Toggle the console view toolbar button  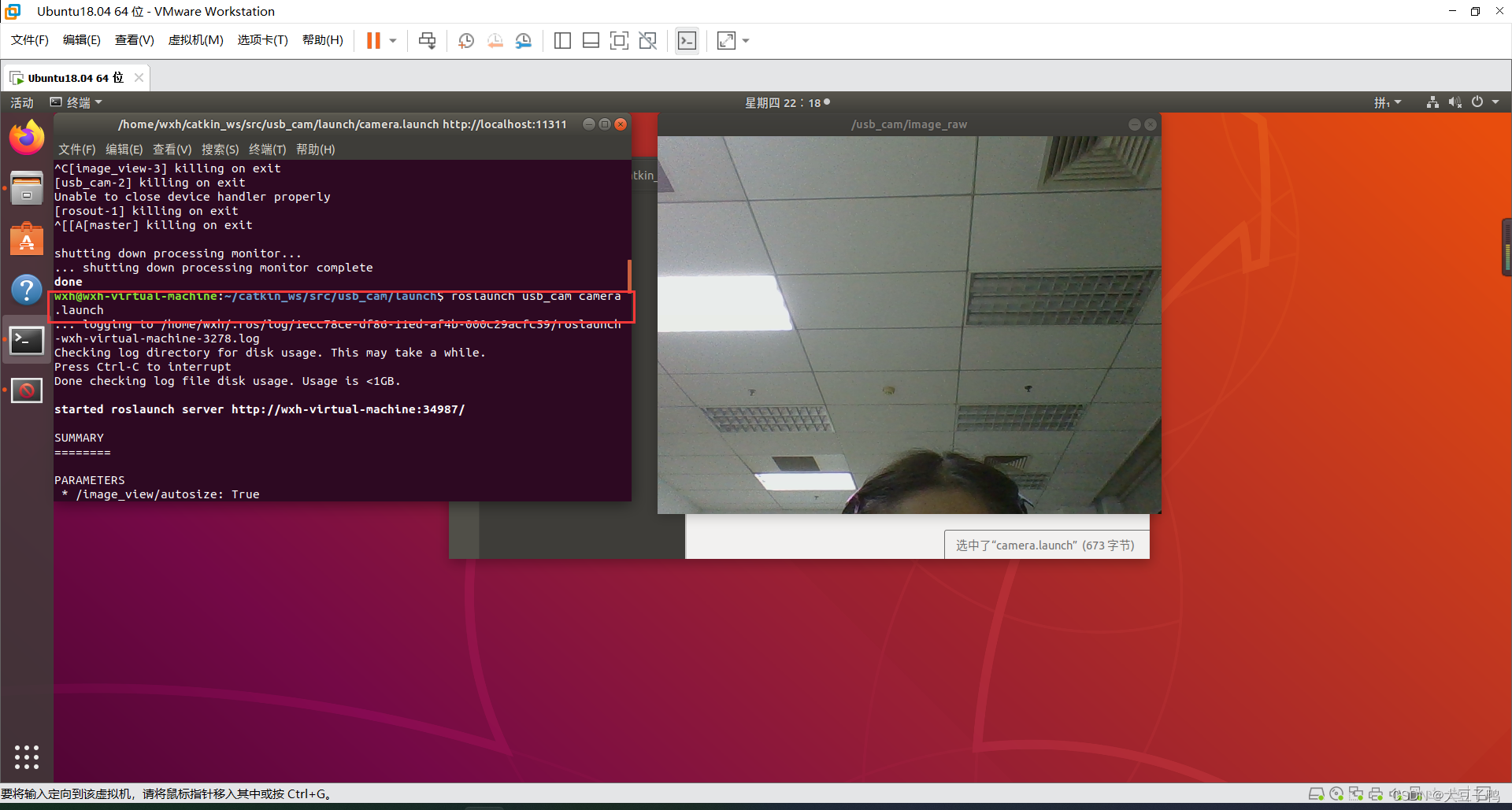tap(687, 40)
